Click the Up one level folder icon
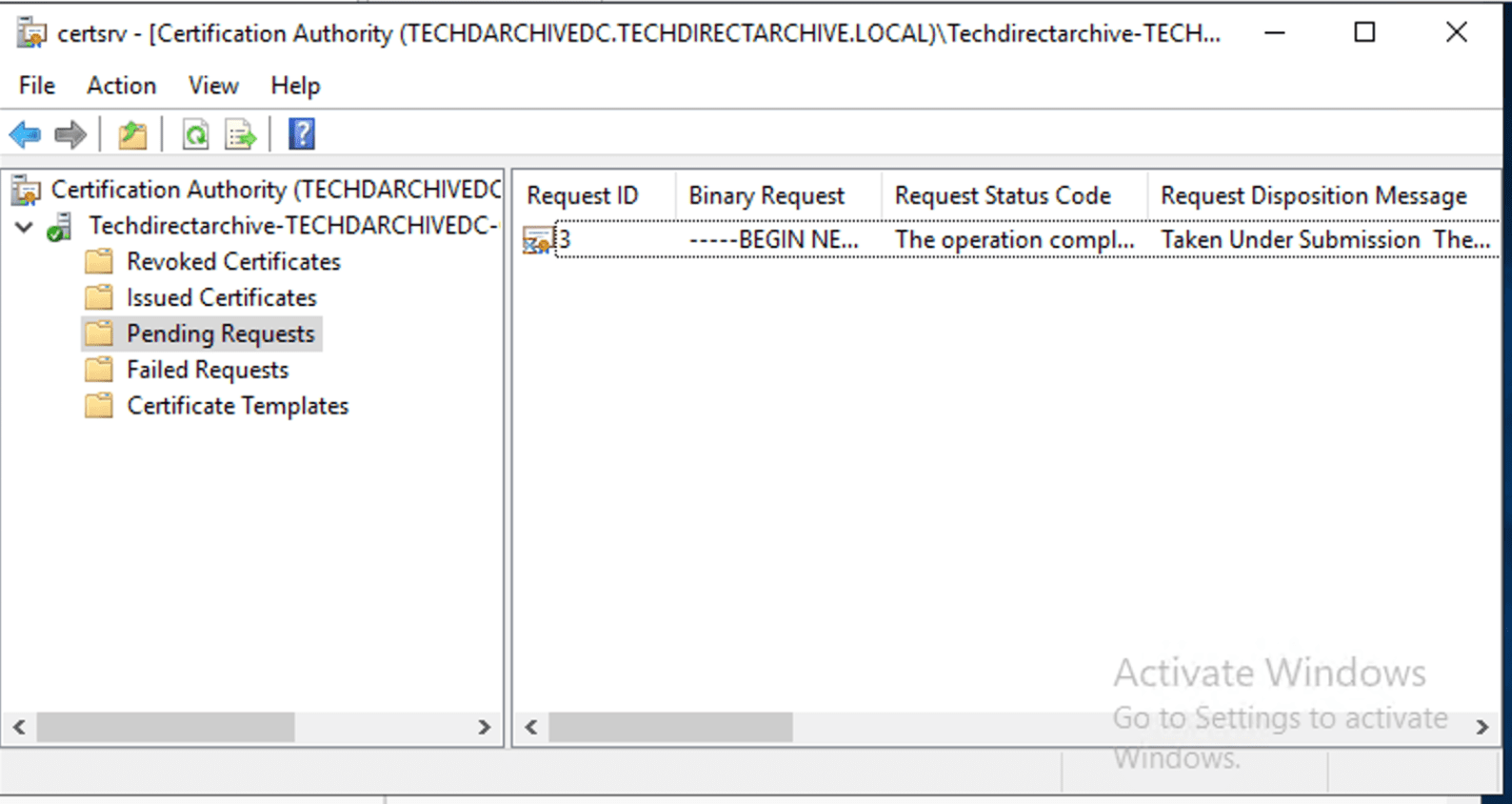Screen dimensions: 1512x804 click(132, 135)
